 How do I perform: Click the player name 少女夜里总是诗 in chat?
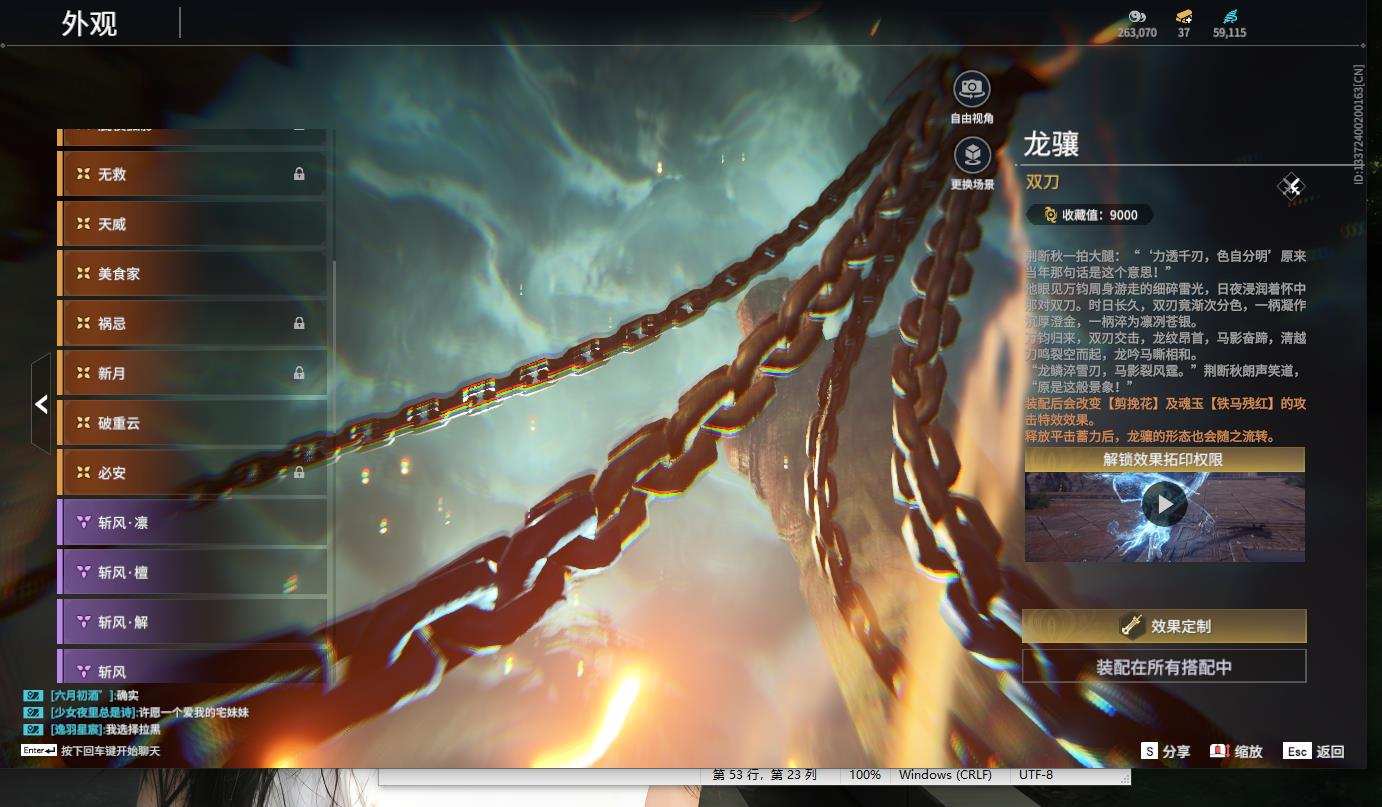pyautogui.click(x=93, y=712)
